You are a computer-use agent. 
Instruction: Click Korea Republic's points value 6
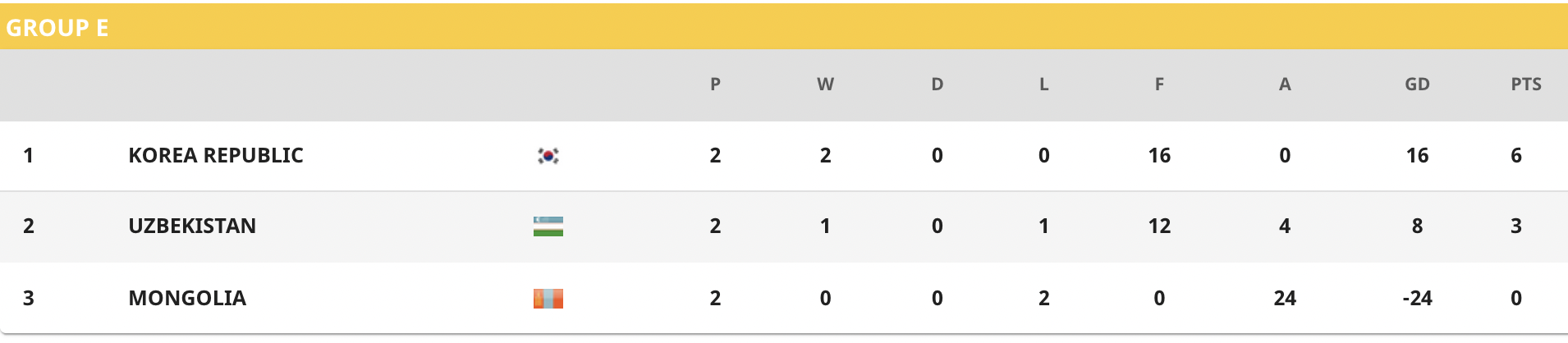[1516, 155]
